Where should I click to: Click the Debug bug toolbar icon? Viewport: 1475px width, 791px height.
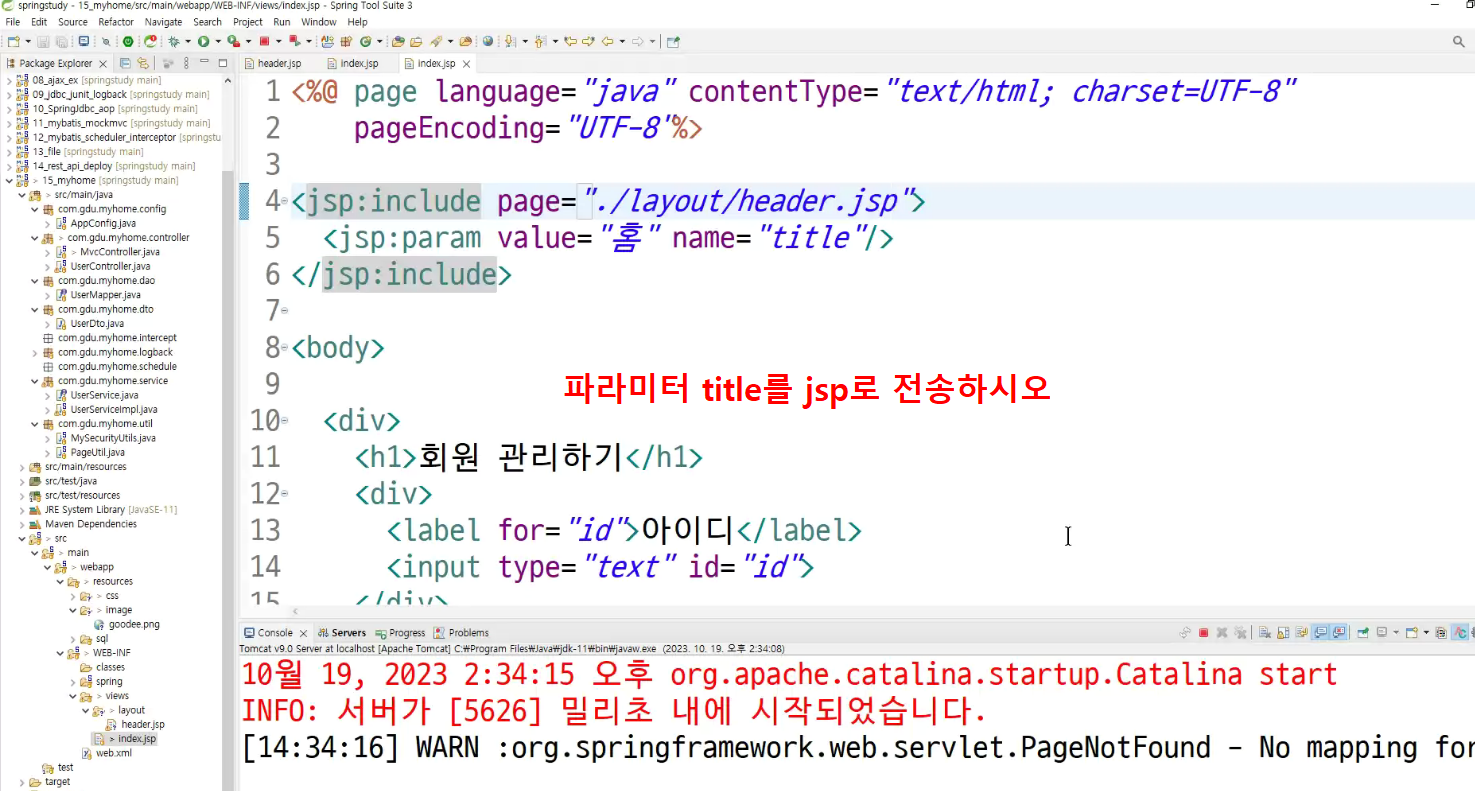174,41
